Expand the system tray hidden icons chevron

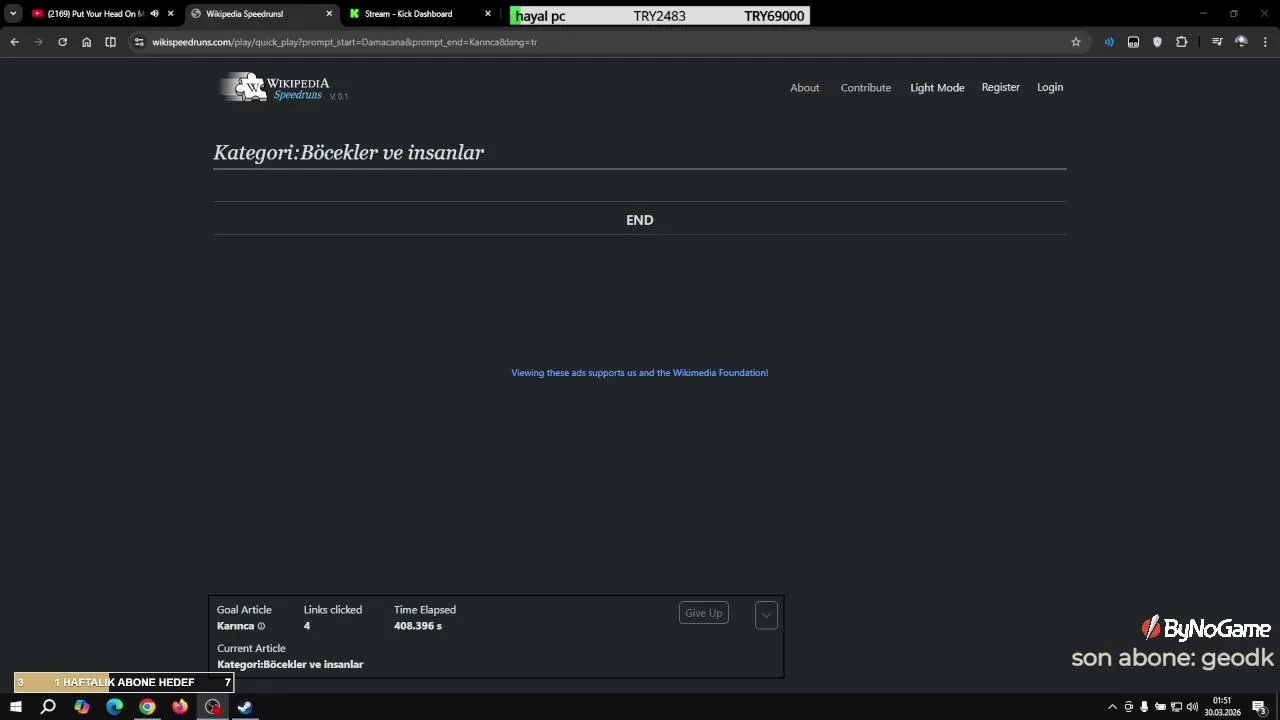(1112, 707)
